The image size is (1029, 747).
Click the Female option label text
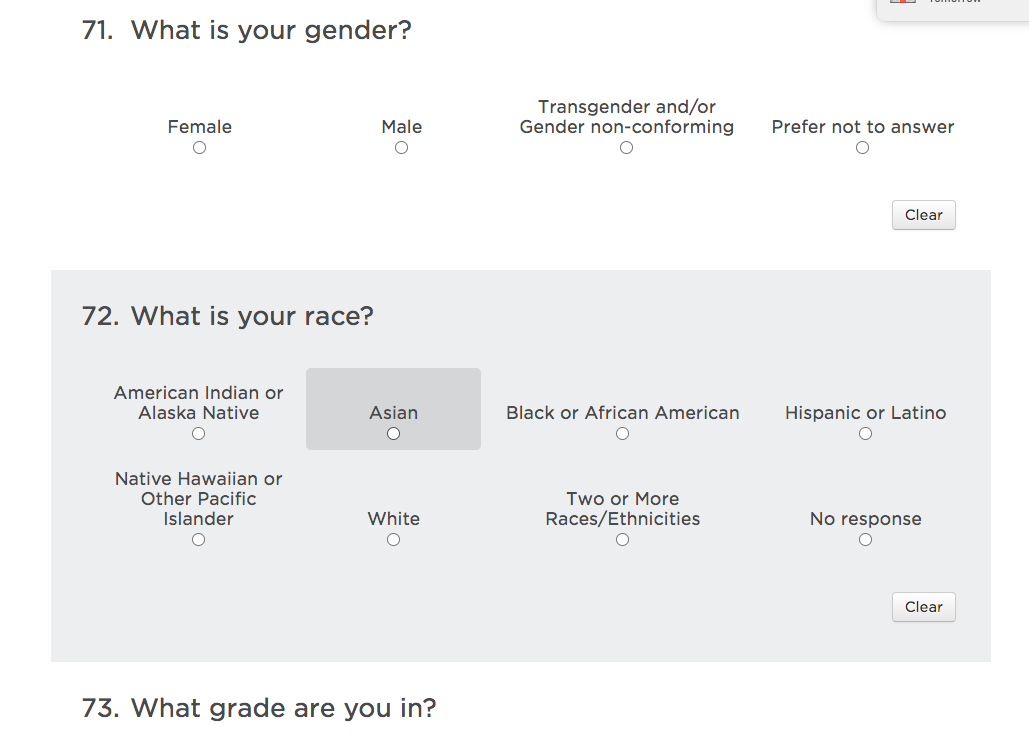click(x=199, y=126)
